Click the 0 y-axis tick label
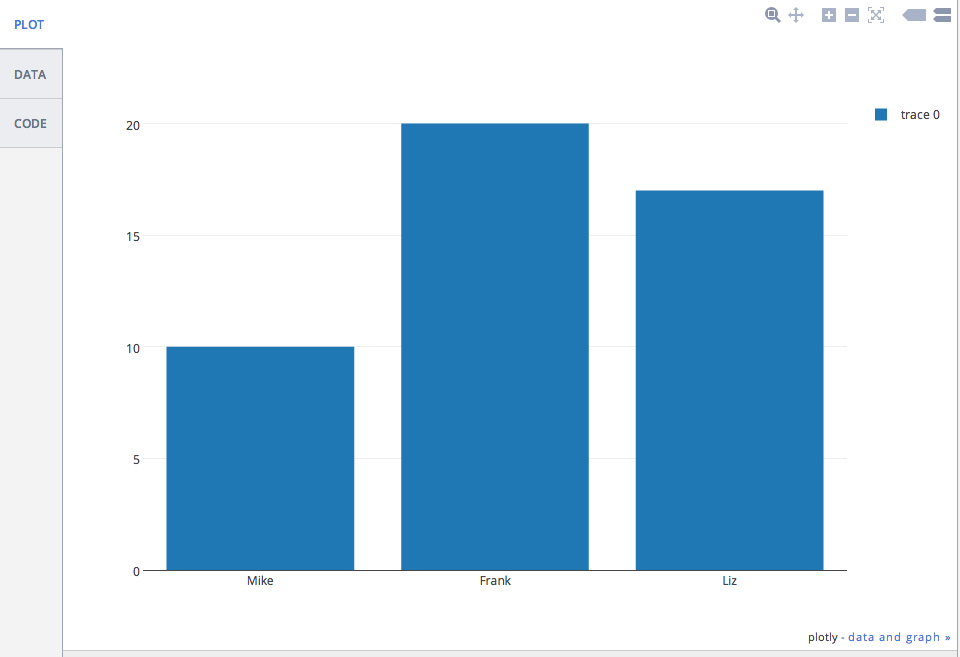The height and width of the screenshot is (657, 960). tap(136, 571)
